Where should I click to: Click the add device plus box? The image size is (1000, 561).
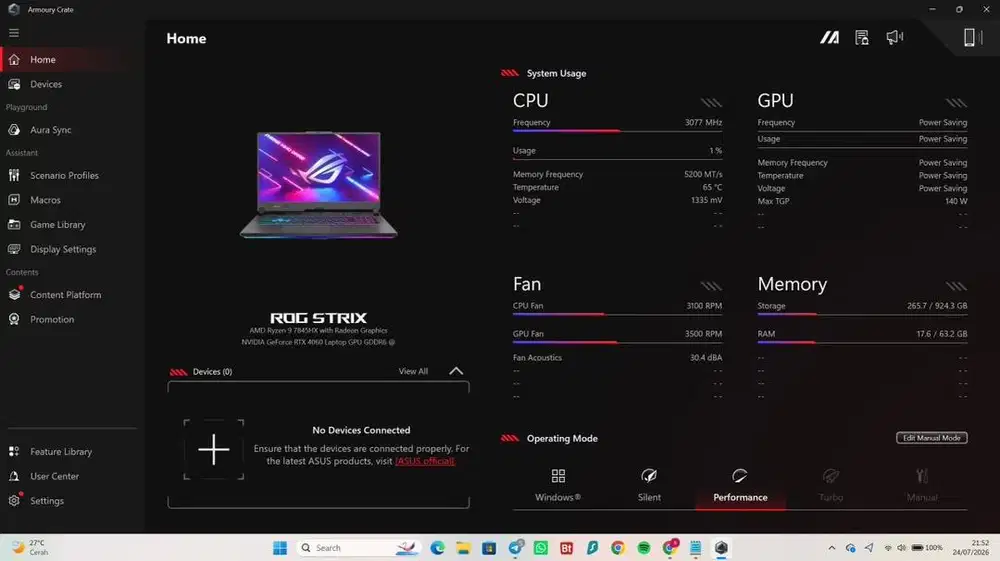point(214,449)
